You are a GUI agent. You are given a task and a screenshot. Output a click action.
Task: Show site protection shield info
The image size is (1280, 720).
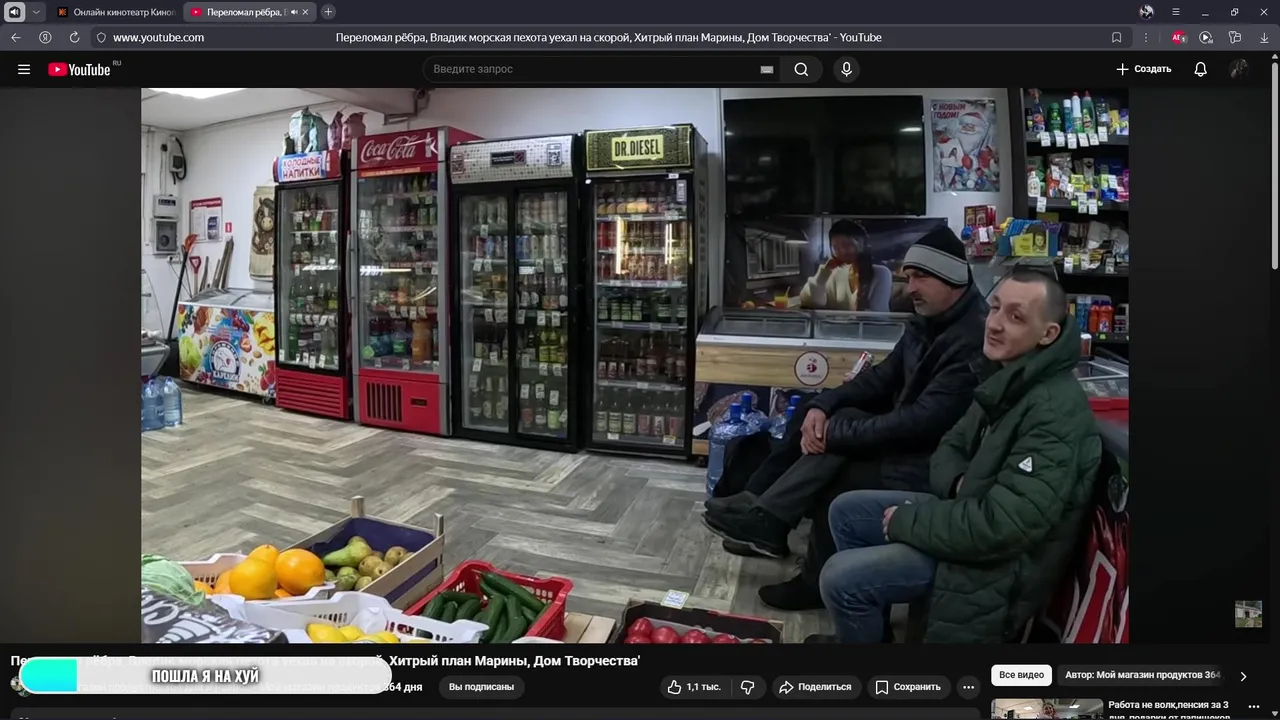(101, 37)
